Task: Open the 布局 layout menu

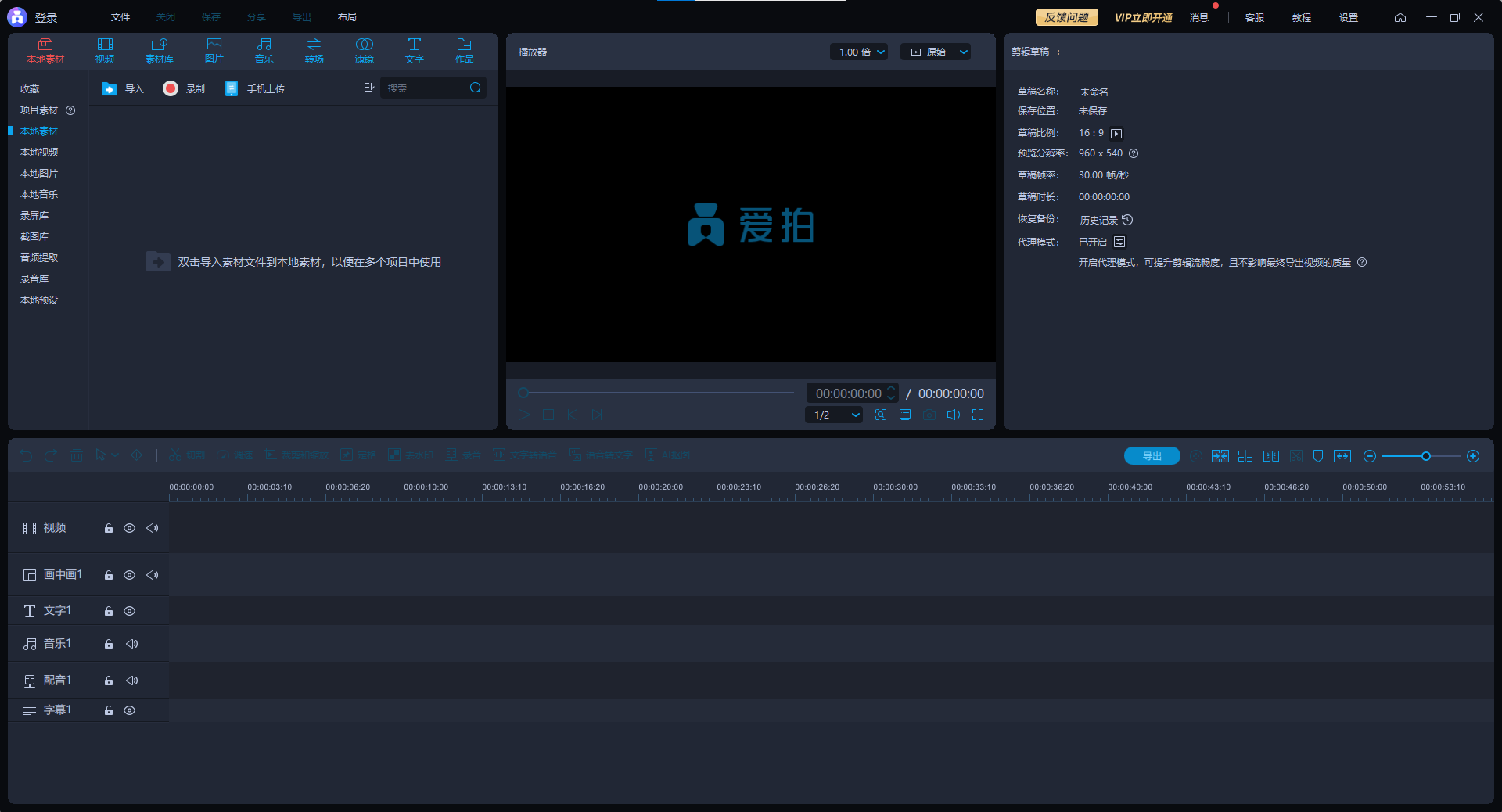Action: pos(347,17)
